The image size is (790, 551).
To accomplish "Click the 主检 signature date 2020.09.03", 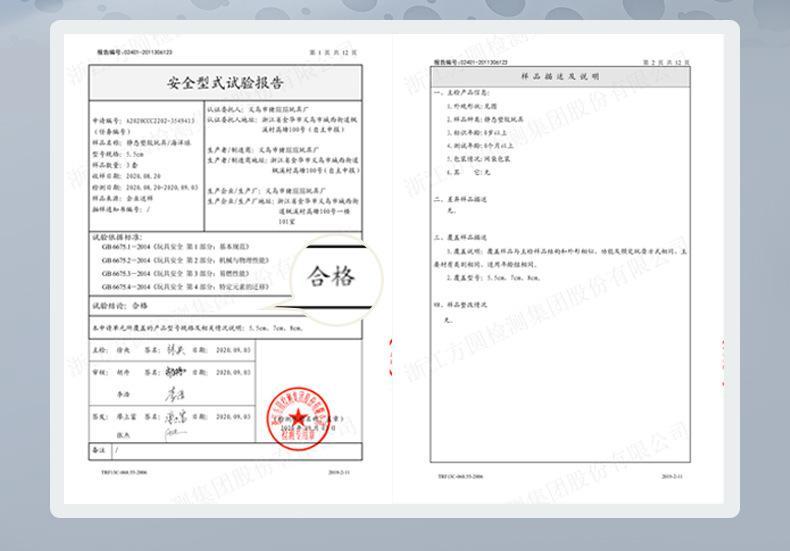I will point(233,350).
